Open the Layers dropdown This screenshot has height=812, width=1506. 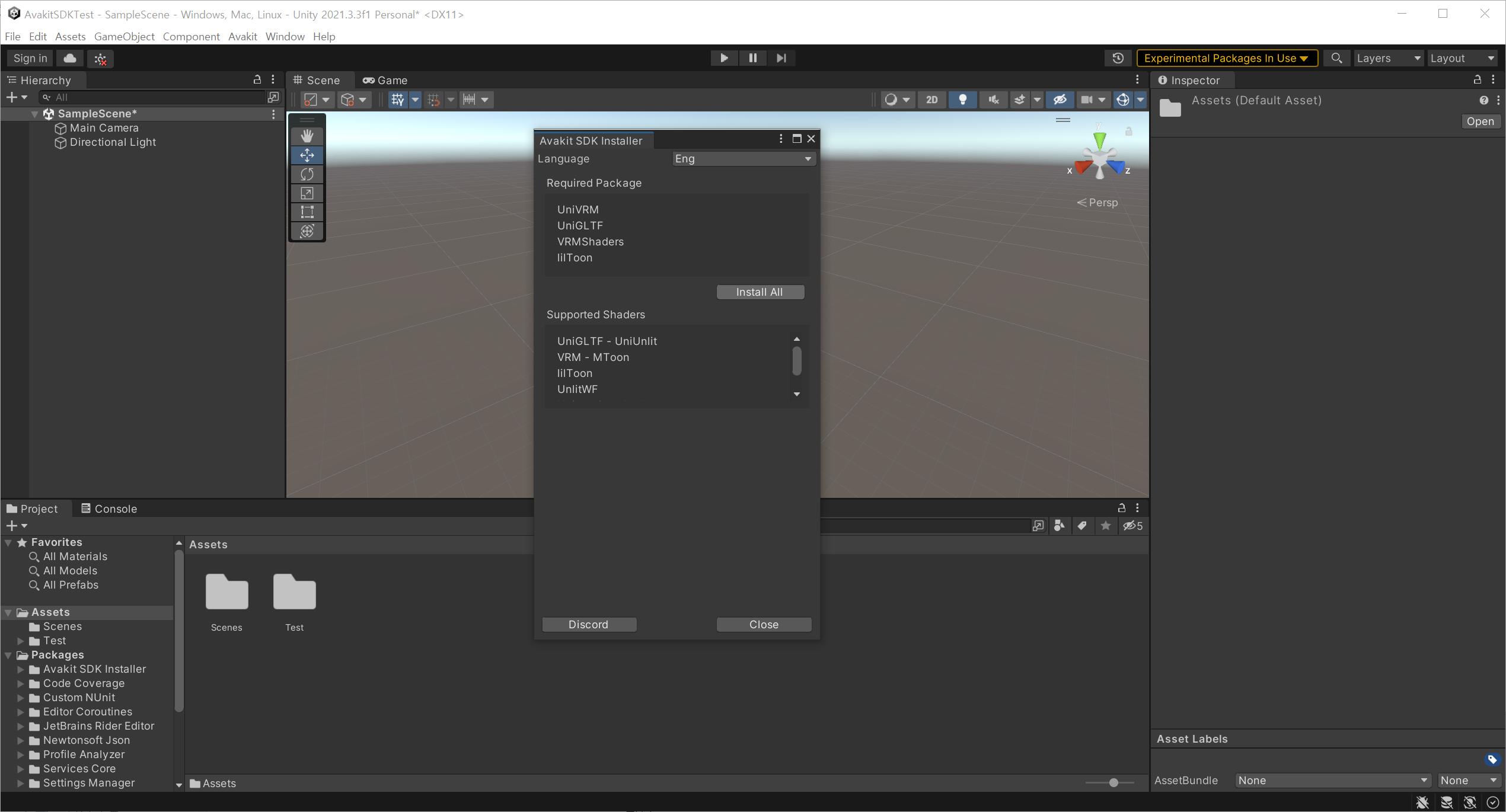(1388, 57)
